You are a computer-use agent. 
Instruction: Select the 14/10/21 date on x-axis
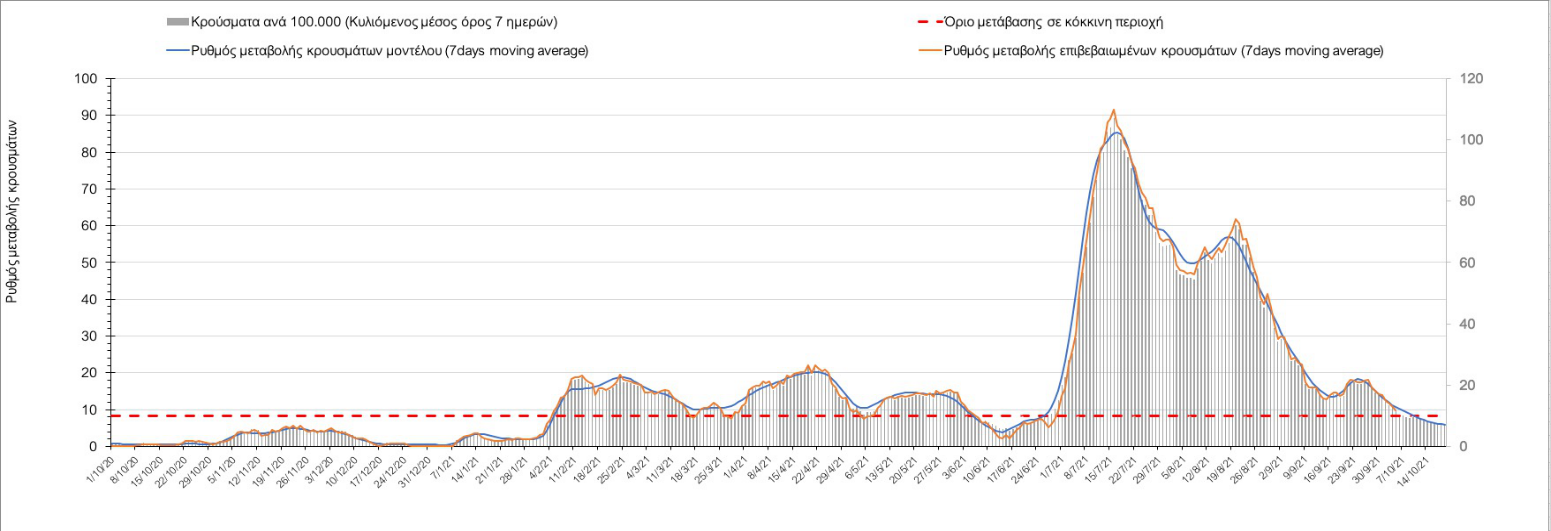click(1425, 472)
